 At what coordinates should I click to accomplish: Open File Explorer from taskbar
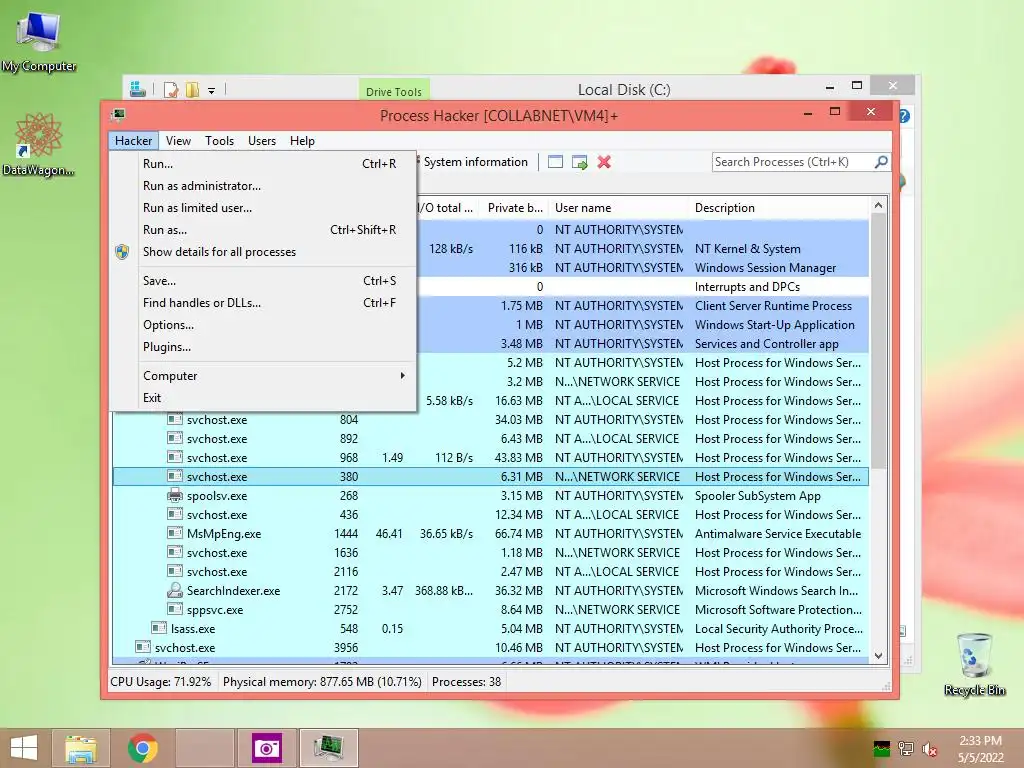[81, 748]
